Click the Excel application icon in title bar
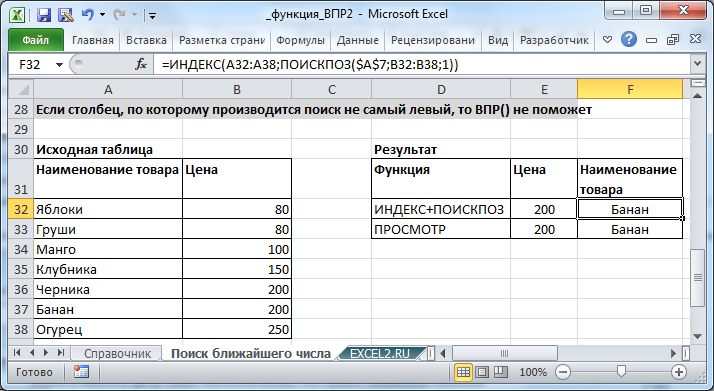Image resolution: width=714 pixels, height=391 pixels. [17, 15]
